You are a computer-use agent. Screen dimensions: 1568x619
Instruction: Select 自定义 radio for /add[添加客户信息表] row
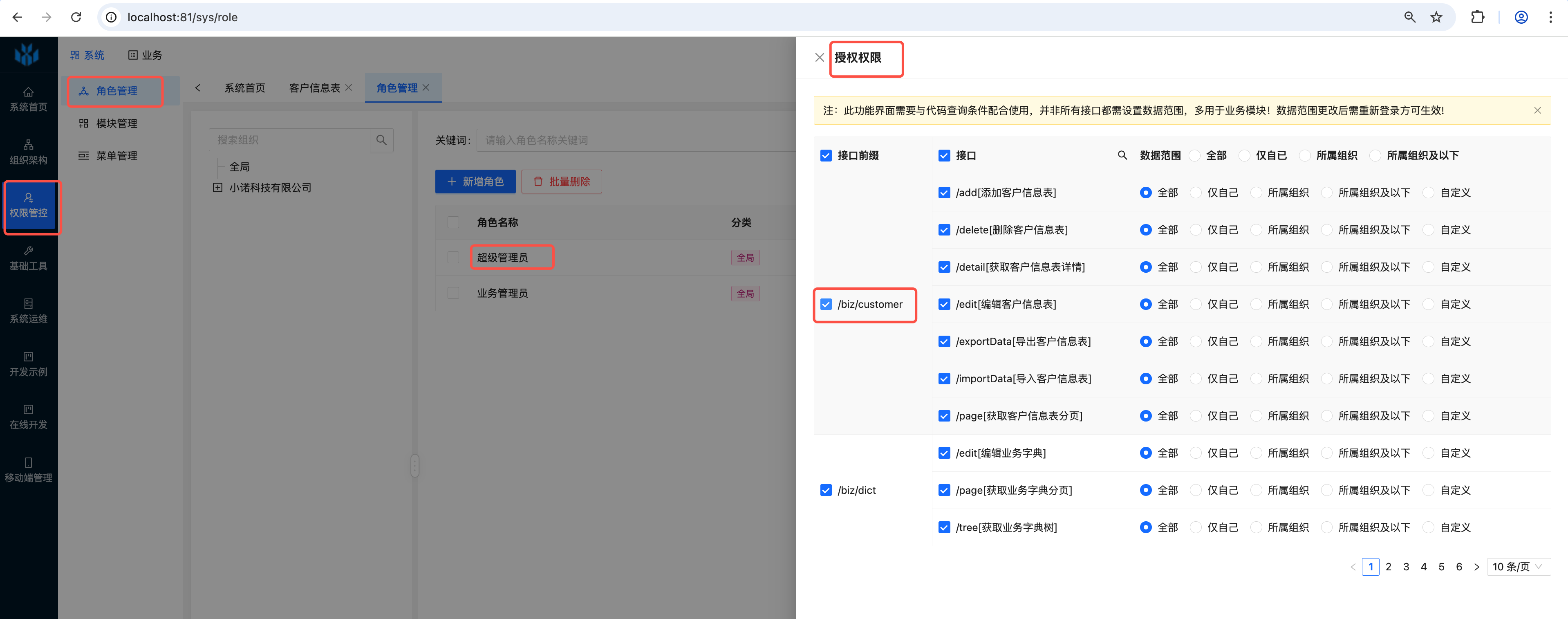(x=1429, y=193)
